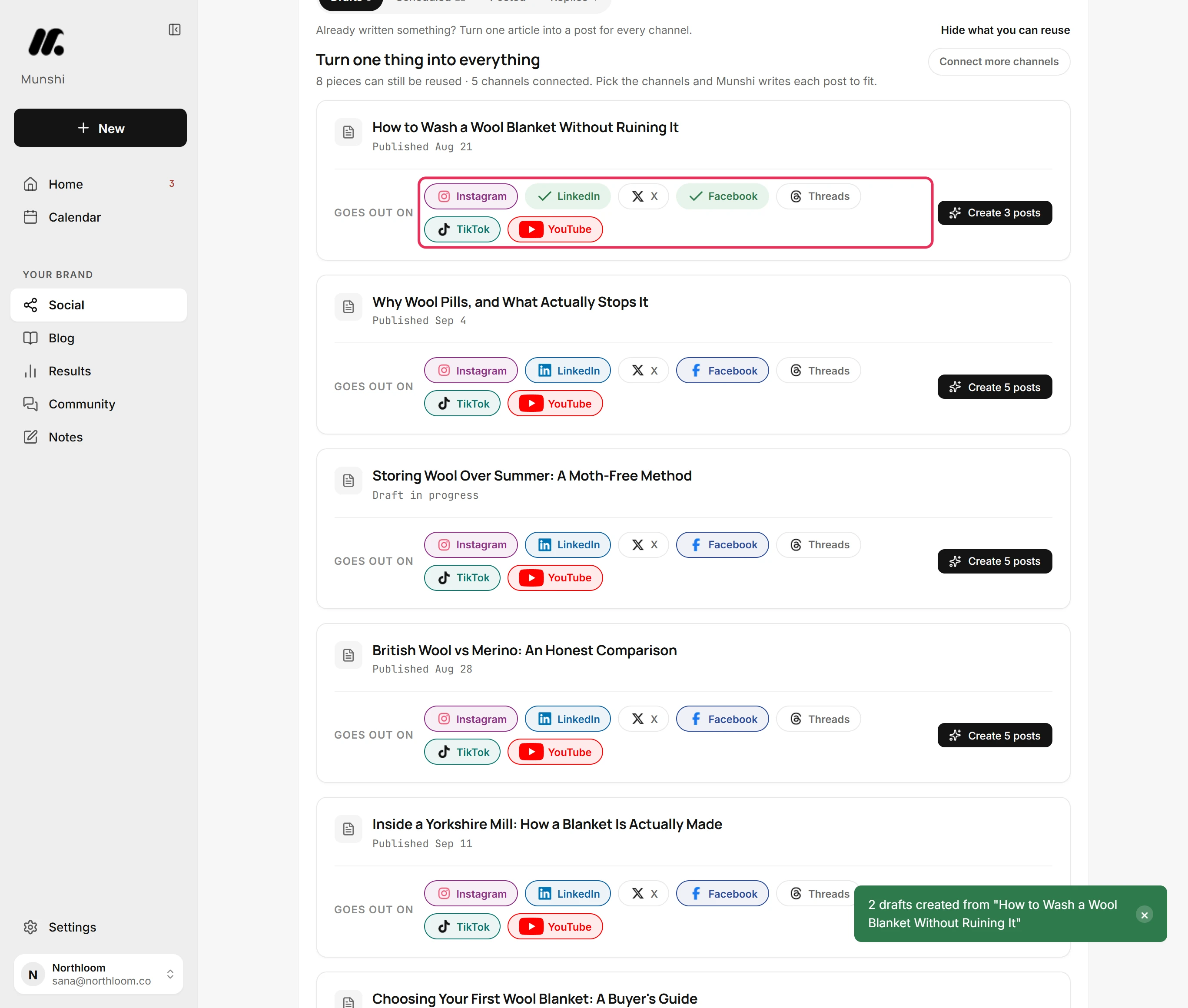Click Hide what you can reuse
Screen dimensions: 1188x1008
click(1005, 30)
